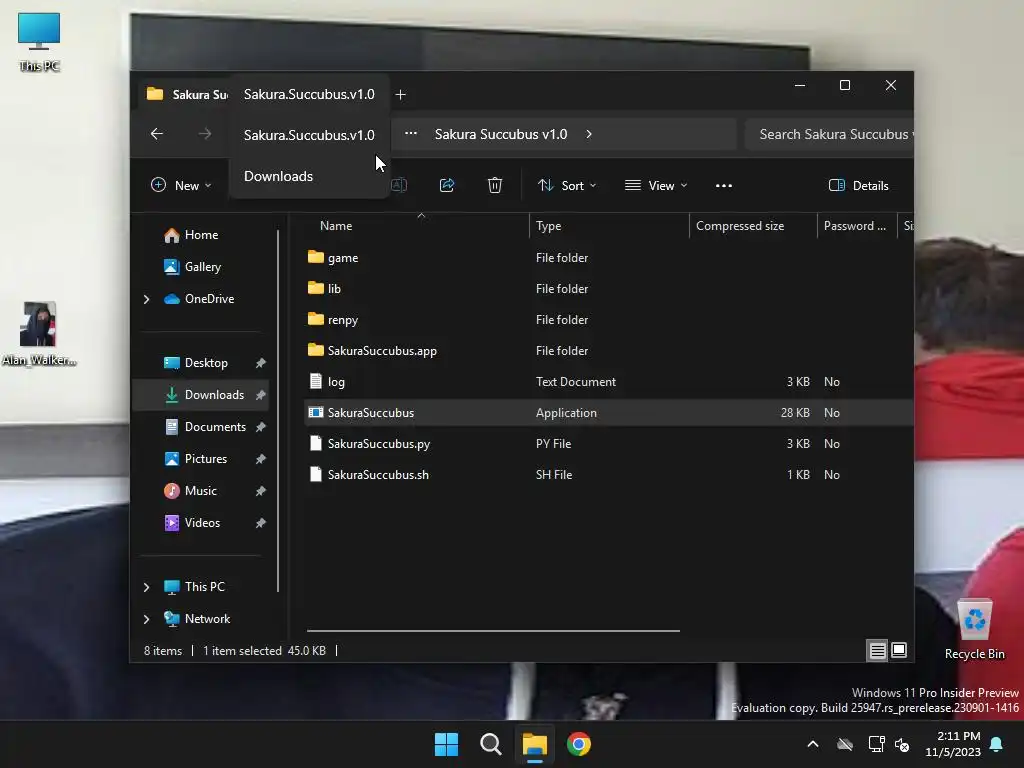The height and width of the screenshot is (768, 1024).
Task: Open the Sort options dropdown
Action: (566, 185)
